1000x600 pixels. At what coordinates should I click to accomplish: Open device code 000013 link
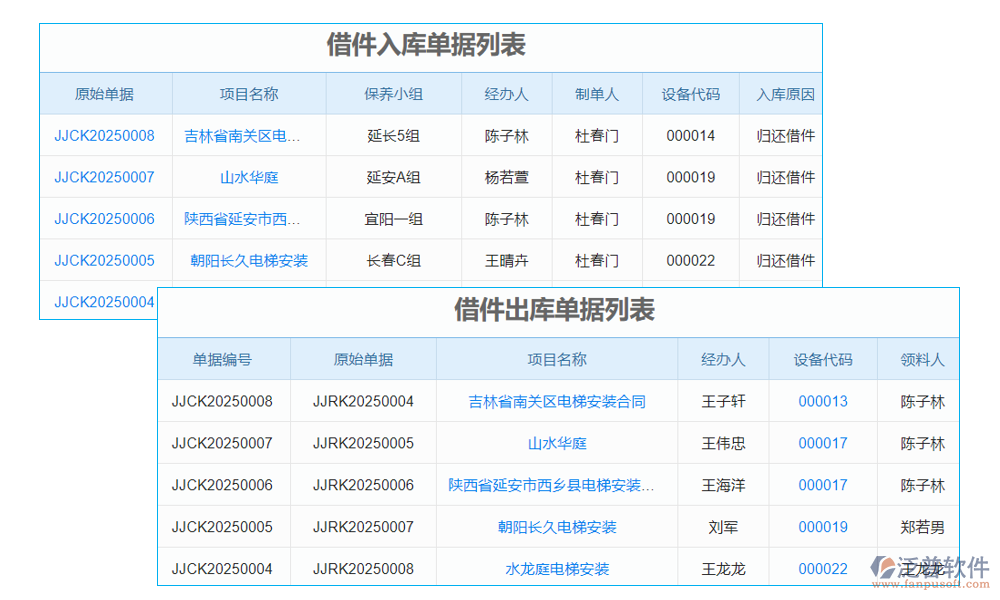pyautogui.click(x=822, y=402)
